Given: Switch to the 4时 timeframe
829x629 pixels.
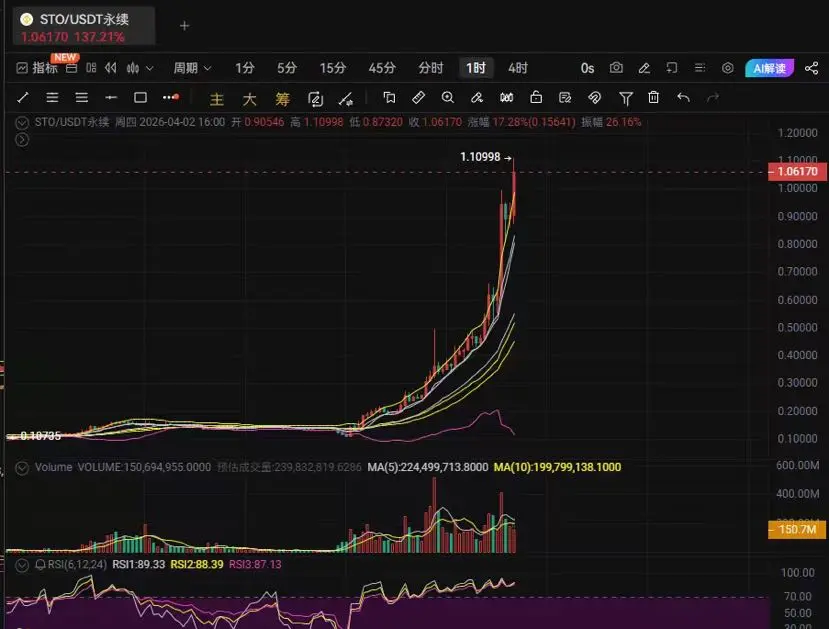Looking at the screenshot, I should pyautogui.click(x=518, y=68).
